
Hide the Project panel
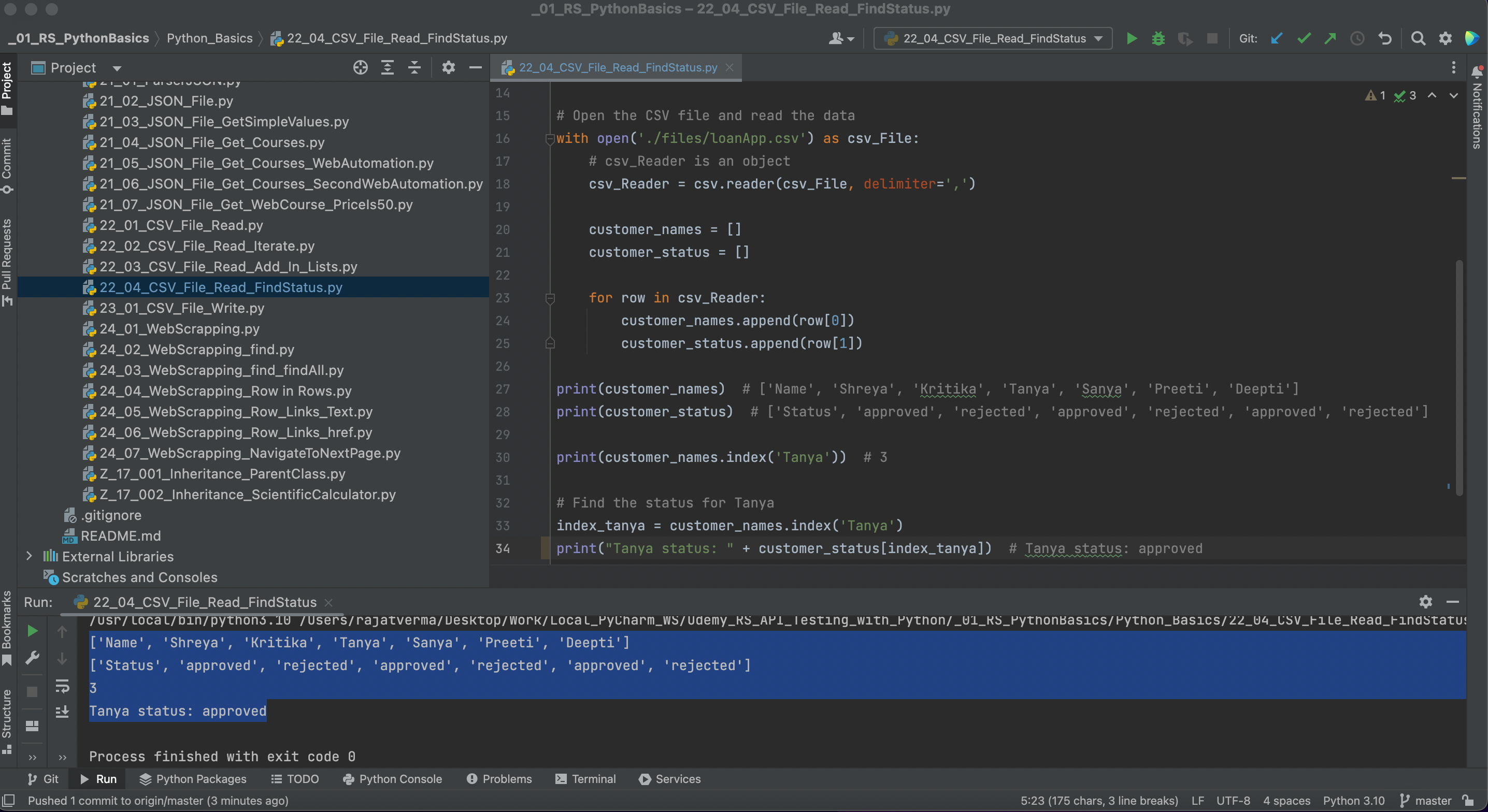click(x=476, y=67)
